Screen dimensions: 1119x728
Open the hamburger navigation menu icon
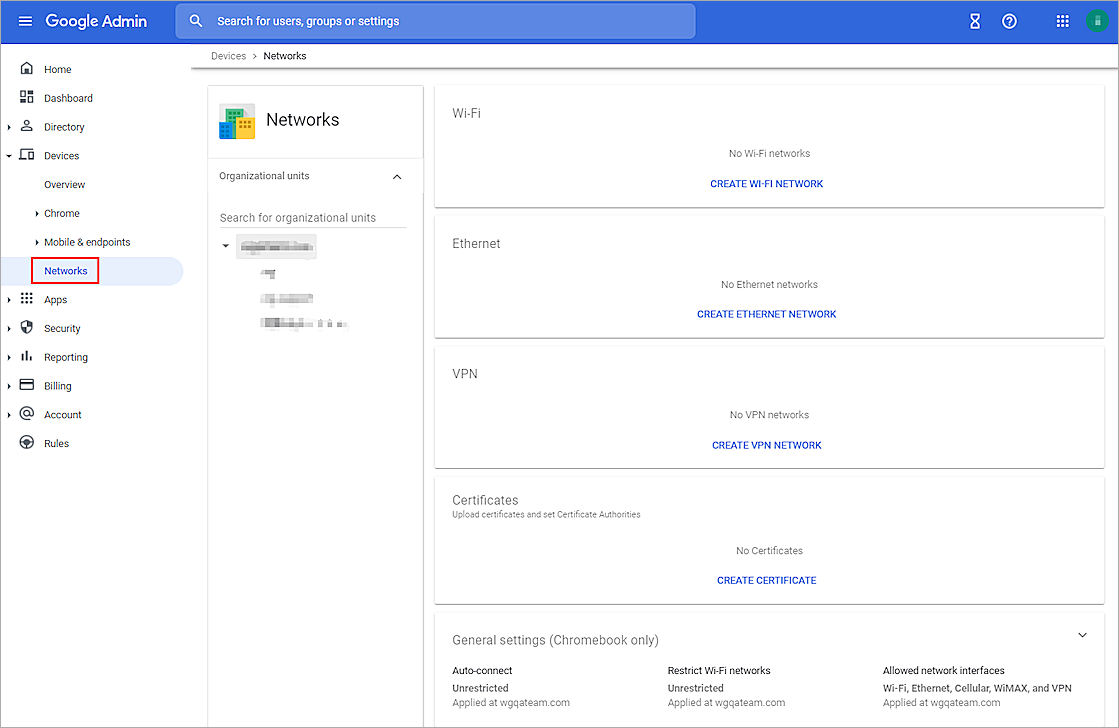pyautogui.click(x=25, y=20)
